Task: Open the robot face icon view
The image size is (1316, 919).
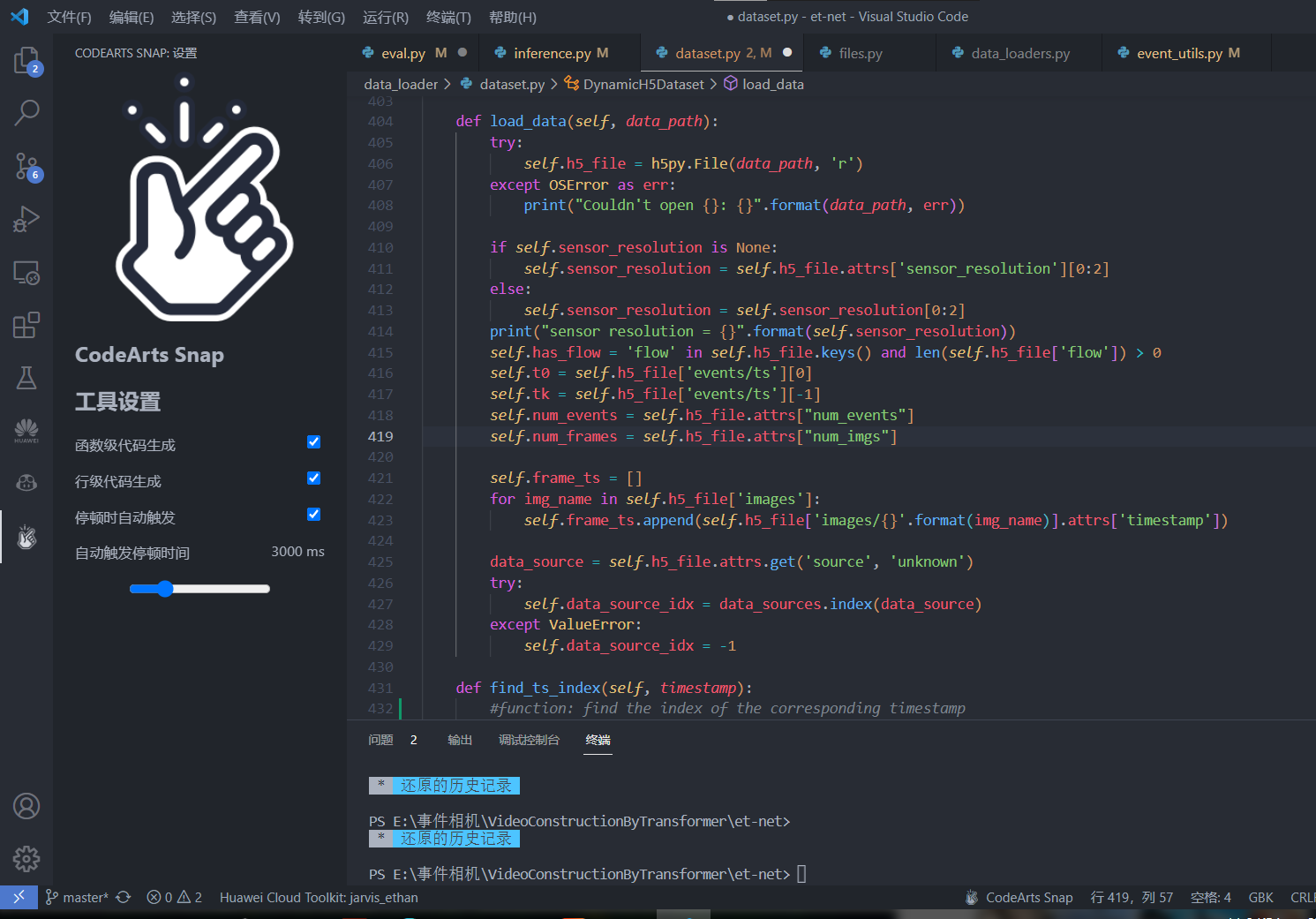Action: 26,482
